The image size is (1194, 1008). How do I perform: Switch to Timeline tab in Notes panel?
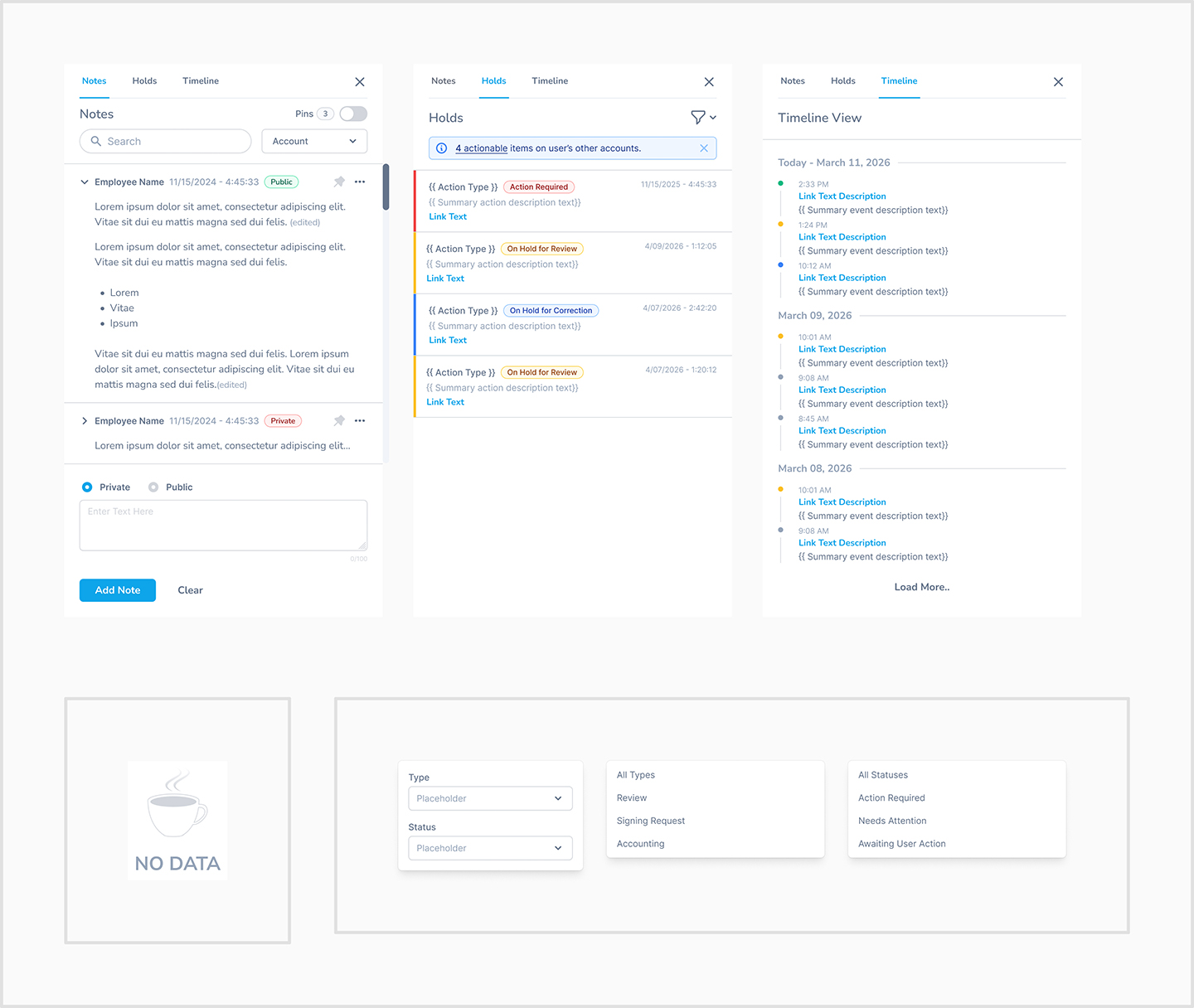pyautogui.click(x=201, y=81)
